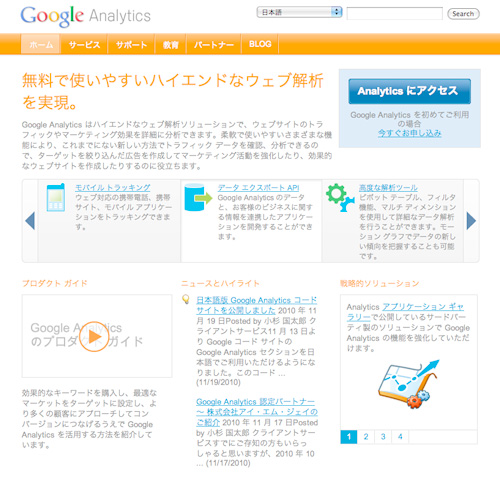Select solutions page 4
The height and width of the screenshot is (485, 500).
[400, 437]
